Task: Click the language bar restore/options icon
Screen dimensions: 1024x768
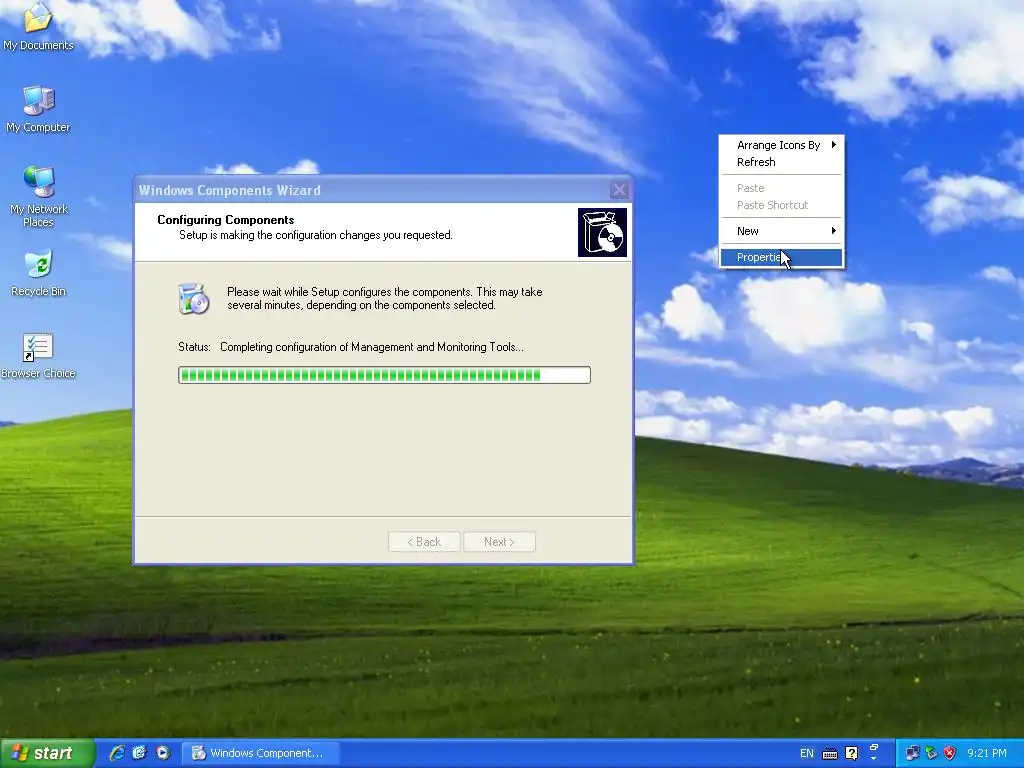Action: [x=874, y=748]
